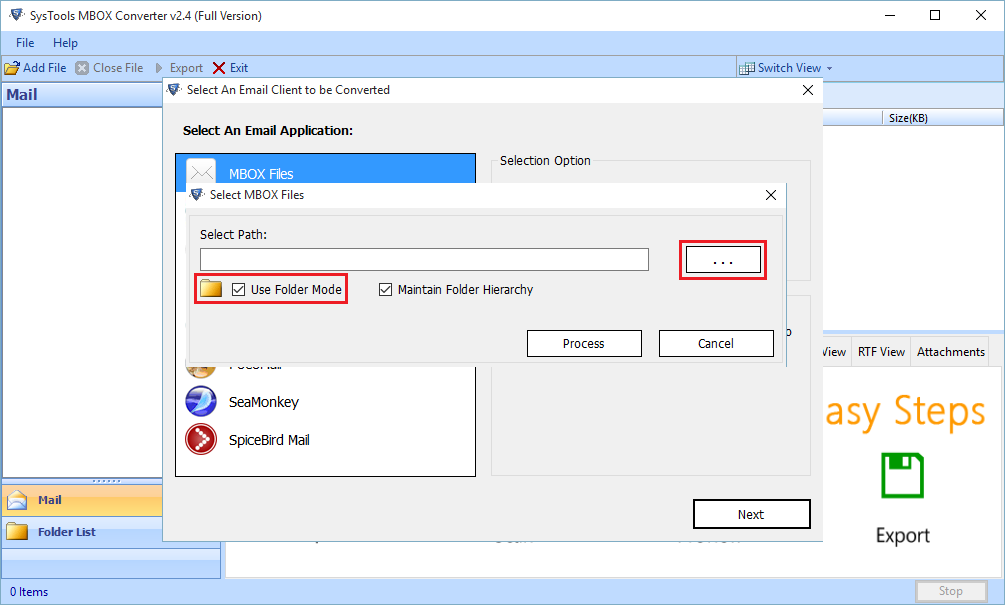Viewport: 1005px width, 605px height.
Task: Switch to the Attachments tab
Action: pos(950,352)
